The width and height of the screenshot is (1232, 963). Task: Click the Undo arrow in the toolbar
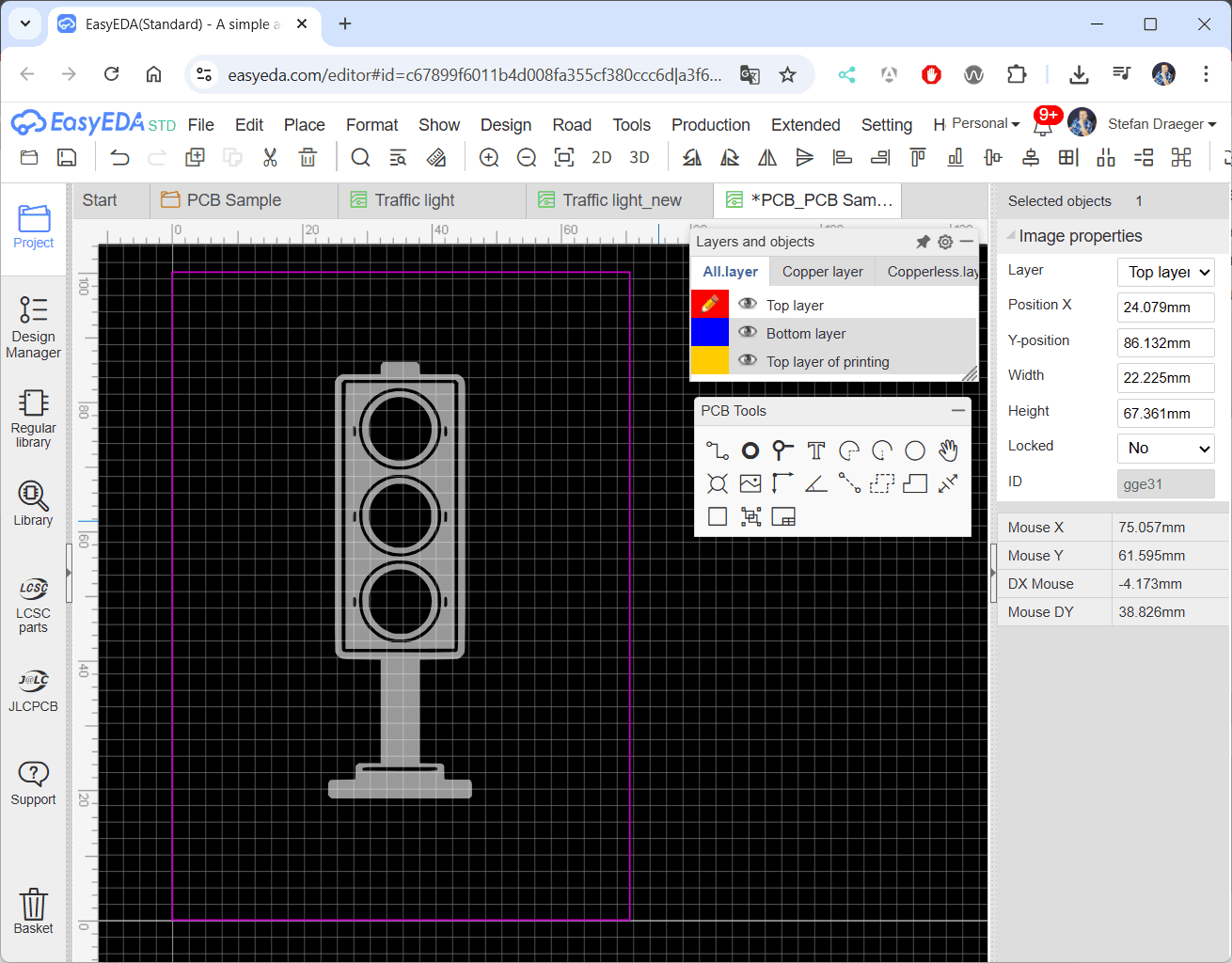coord(119,158)
